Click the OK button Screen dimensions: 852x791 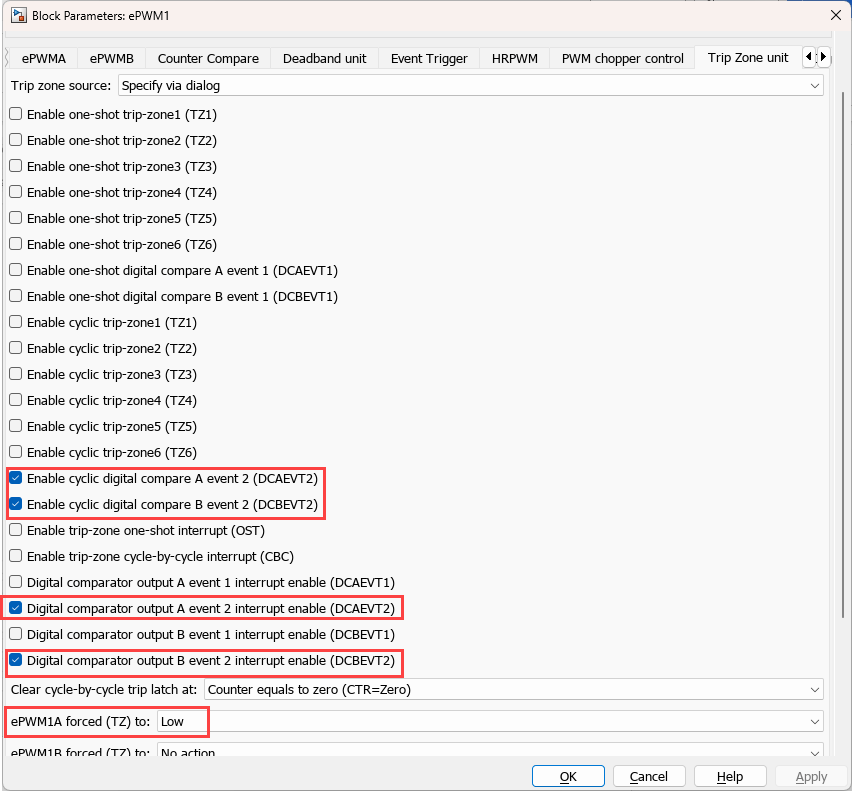[x=568, y=777]
